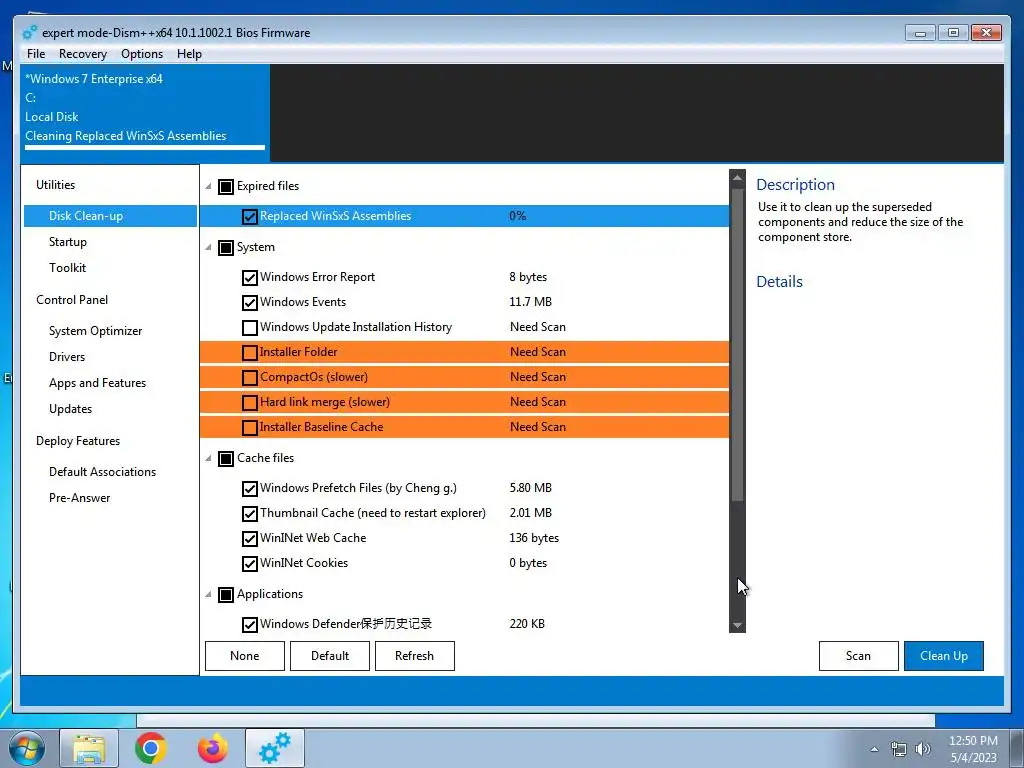Click the Description heading
1024x768 pixels.
[x=795, y=185]
